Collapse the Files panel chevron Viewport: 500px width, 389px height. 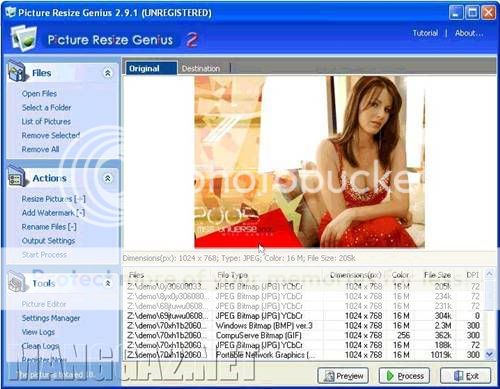coord(108,73)
